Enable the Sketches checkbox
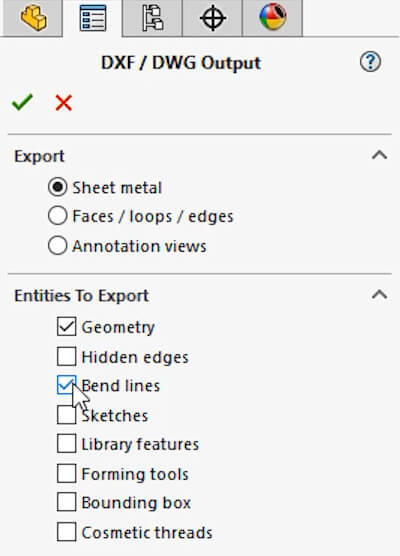This screenshot has height=556, width=400. coord(66,415)
